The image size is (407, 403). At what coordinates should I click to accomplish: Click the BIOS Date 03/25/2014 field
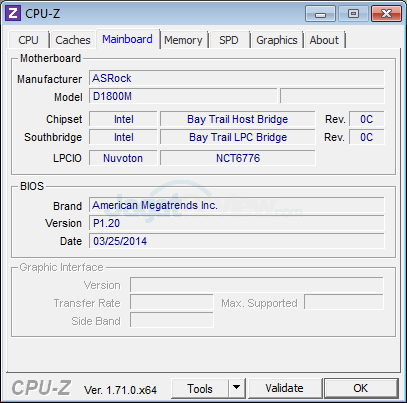tap(237, 241)
